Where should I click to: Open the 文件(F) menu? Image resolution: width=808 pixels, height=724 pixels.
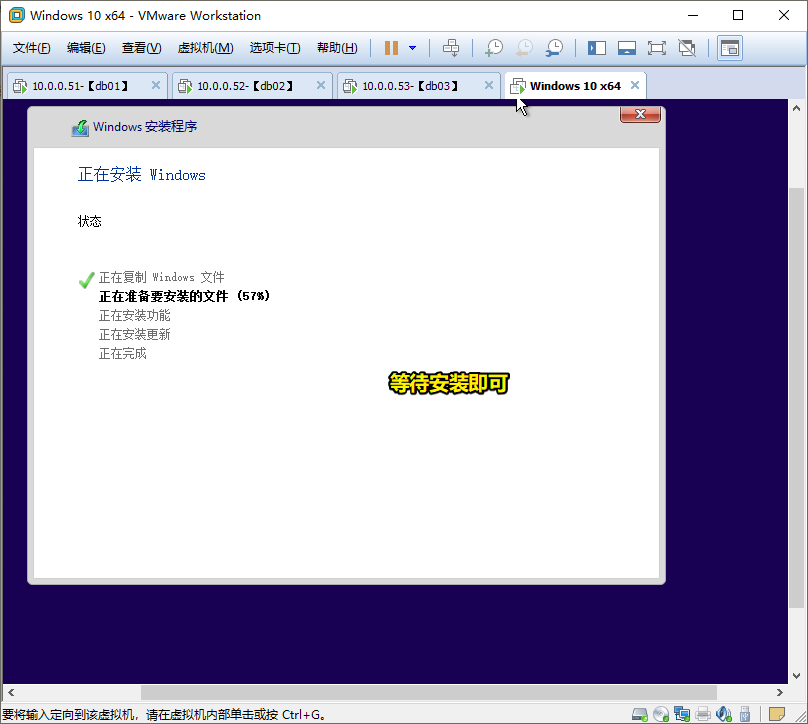31,48
